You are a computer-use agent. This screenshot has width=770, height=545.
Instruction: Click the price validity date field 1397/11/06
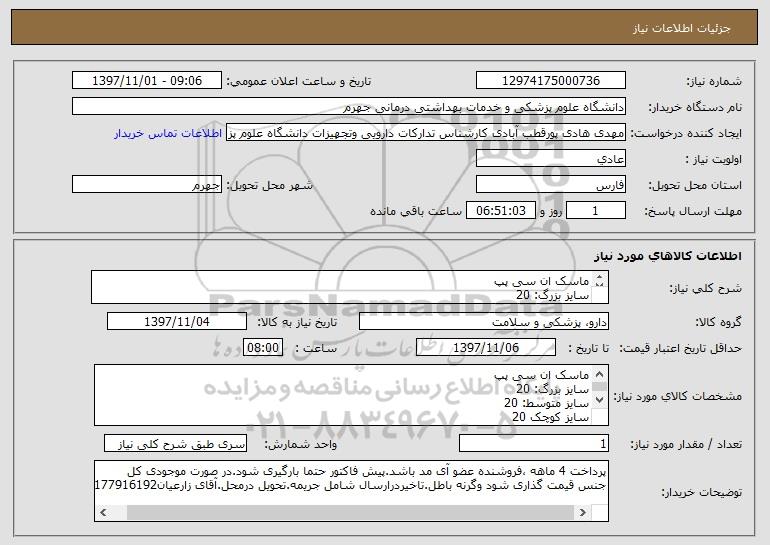[486, 348]
